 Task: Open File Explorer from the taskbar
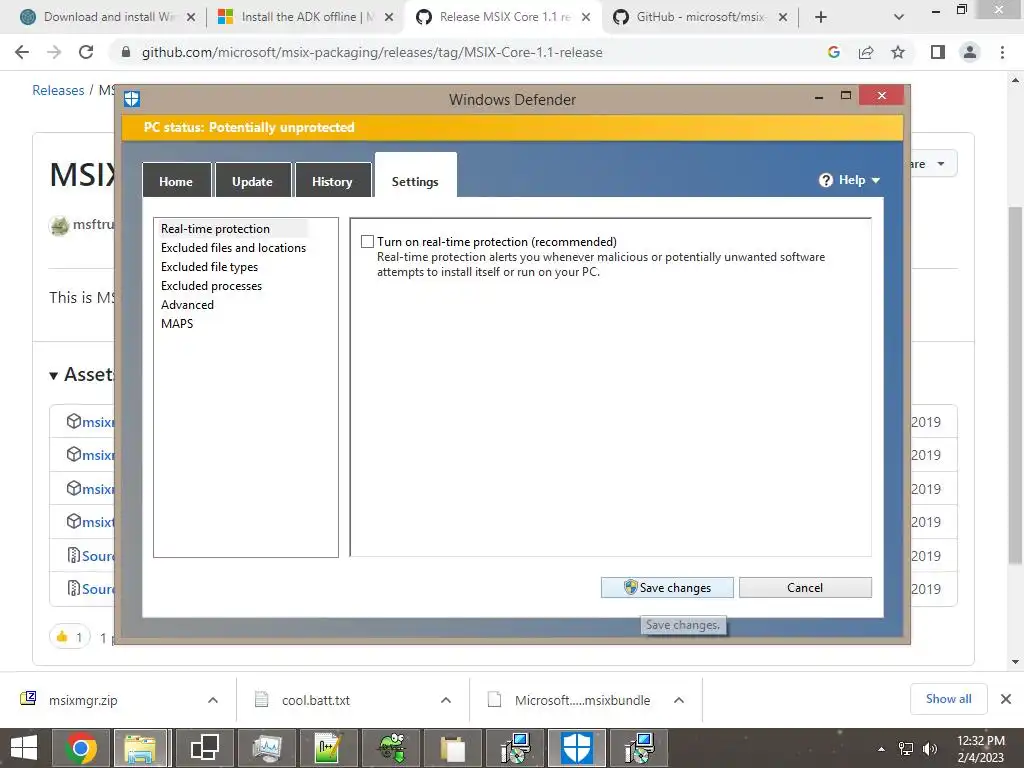[141, 748]
